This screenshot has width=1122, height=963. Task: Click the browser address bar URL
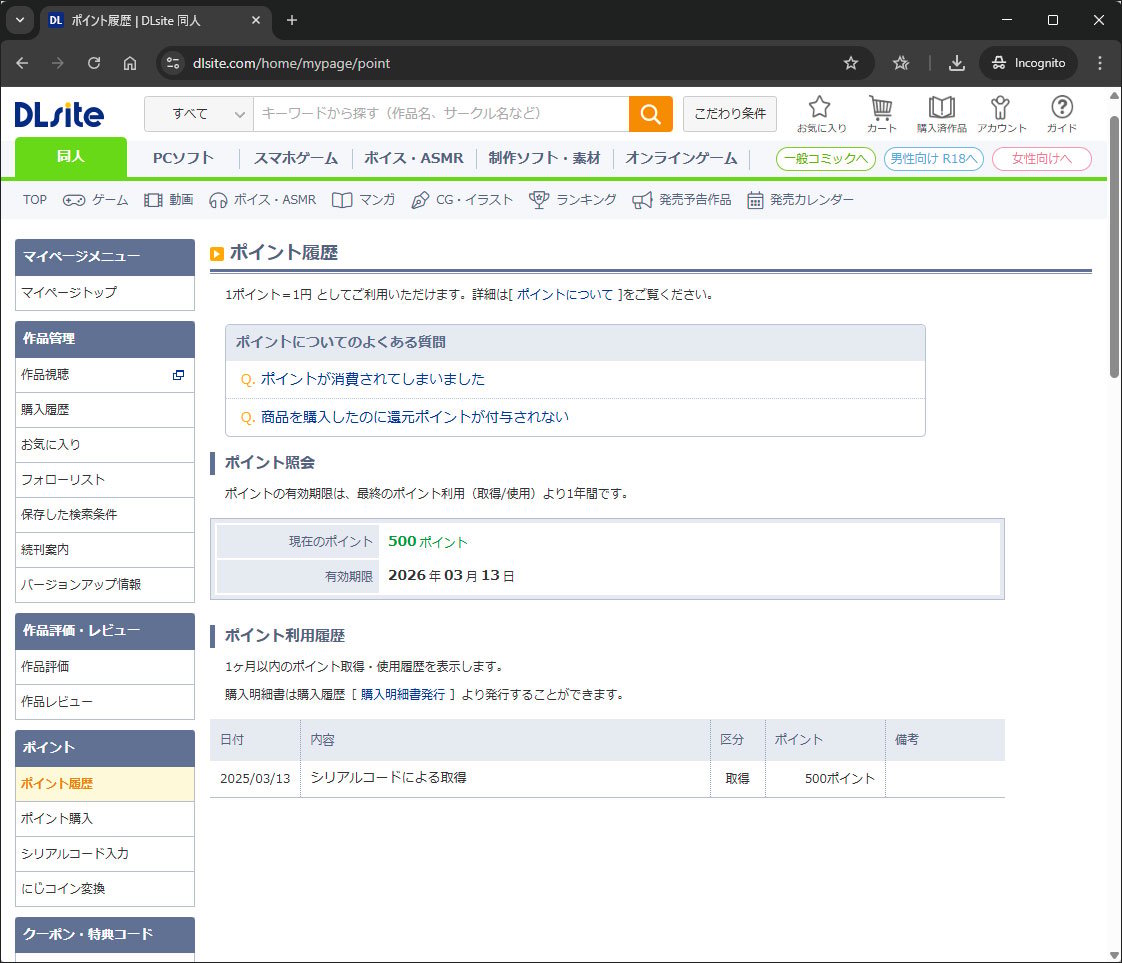click(x=291, y=63)
